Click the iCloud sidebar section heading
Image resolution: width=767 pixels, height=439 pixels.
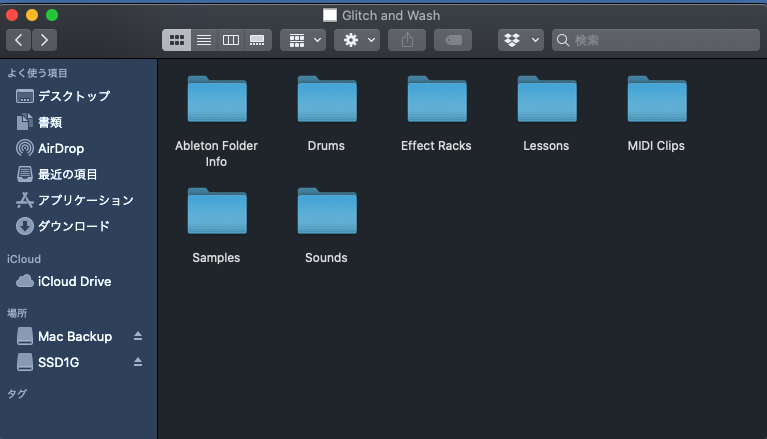(24, 259)
